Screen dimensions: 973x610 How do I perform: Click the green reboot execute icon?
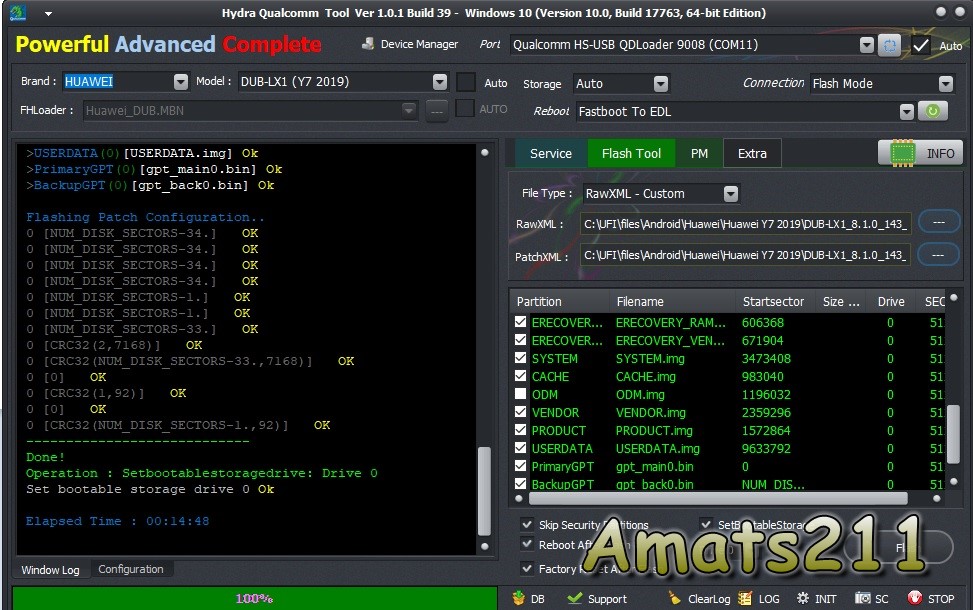pyautogui.click(x=932, y=112)
